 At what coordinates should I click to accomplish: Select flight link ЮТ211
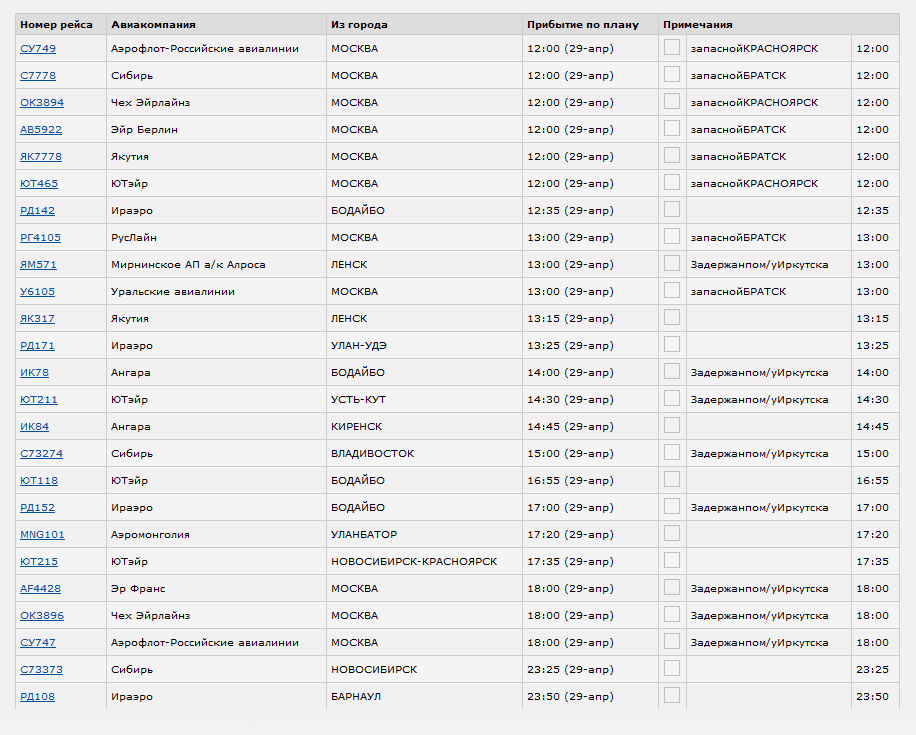[39, 400]
